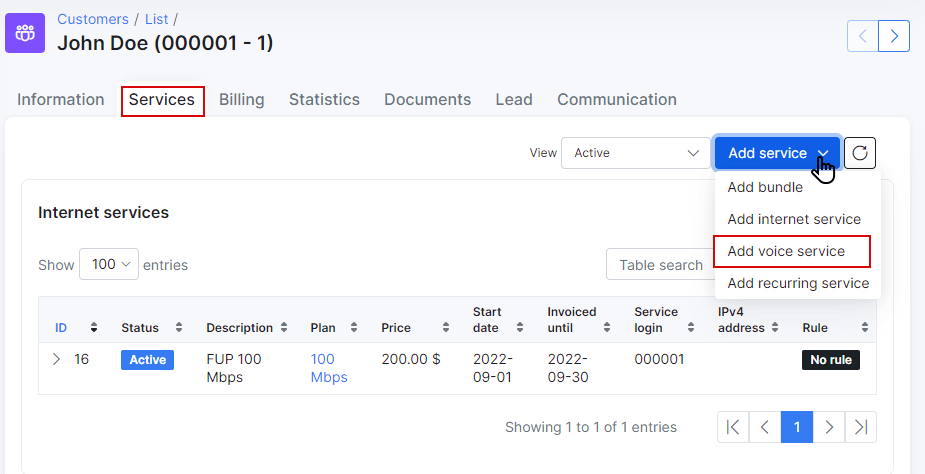Jump to last page pagination icon
The image size is (925, 474).
[x=861, y=427]
